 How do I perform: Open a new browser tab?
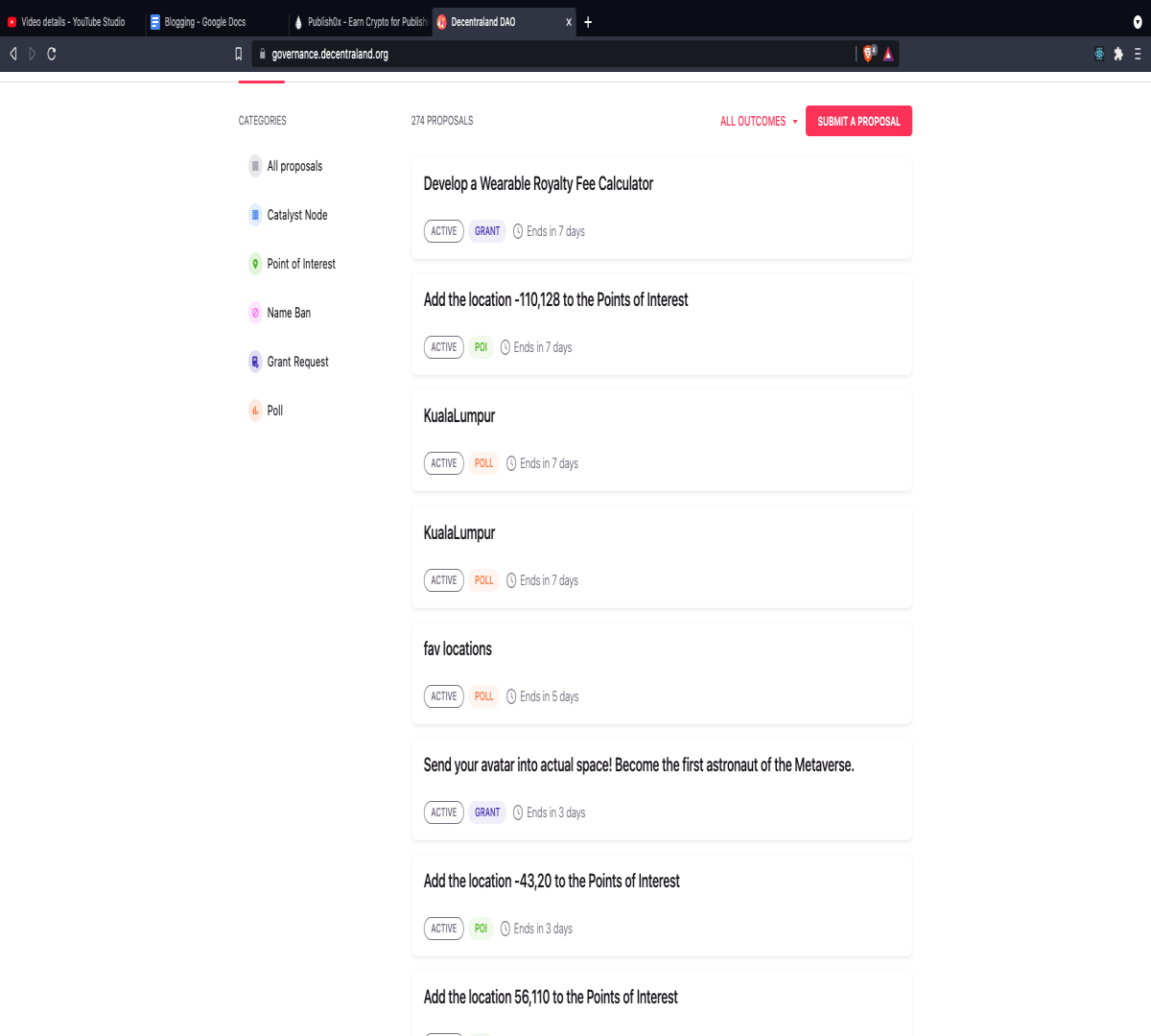pyautogui.click(x=588, y=22)
